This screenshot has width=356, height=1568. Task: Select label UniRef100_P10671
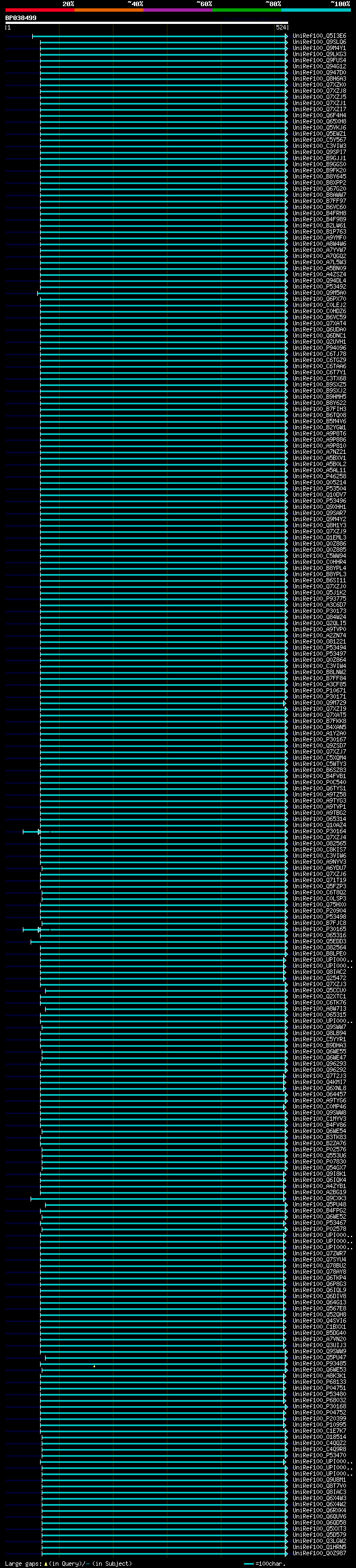319,691
